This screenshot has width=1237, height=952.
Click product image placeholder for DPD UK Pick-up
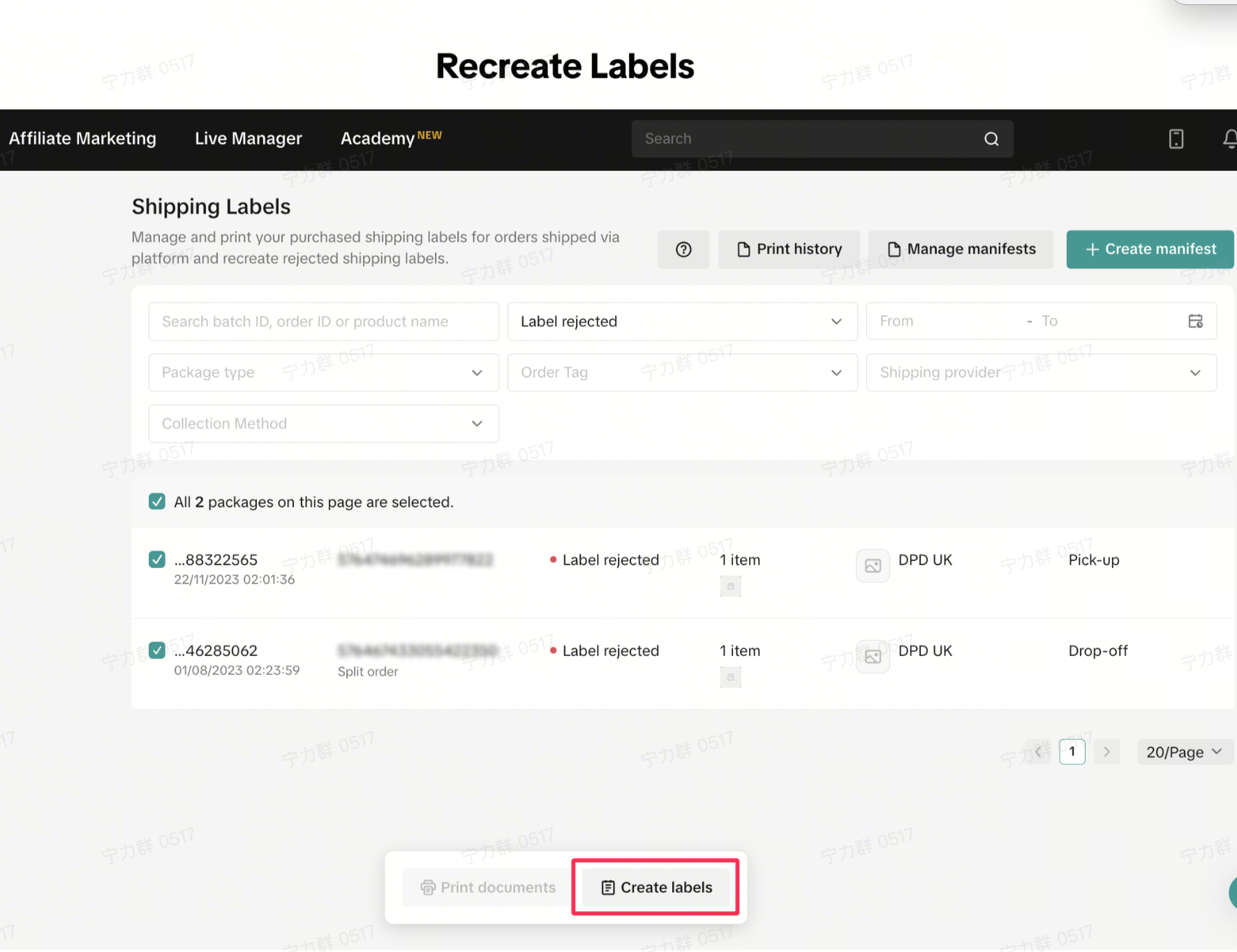tap(873, 565)
